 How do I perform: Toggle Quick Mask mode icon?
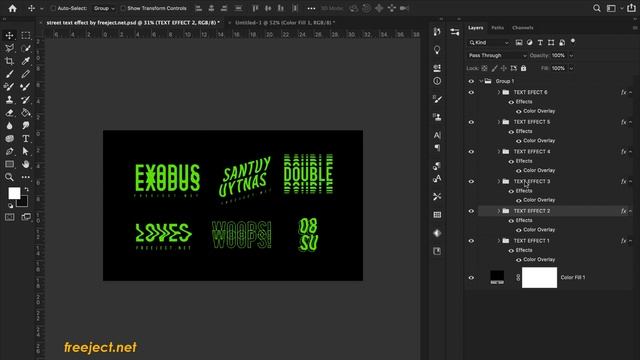pyautogui.click(x=9, y=217)
